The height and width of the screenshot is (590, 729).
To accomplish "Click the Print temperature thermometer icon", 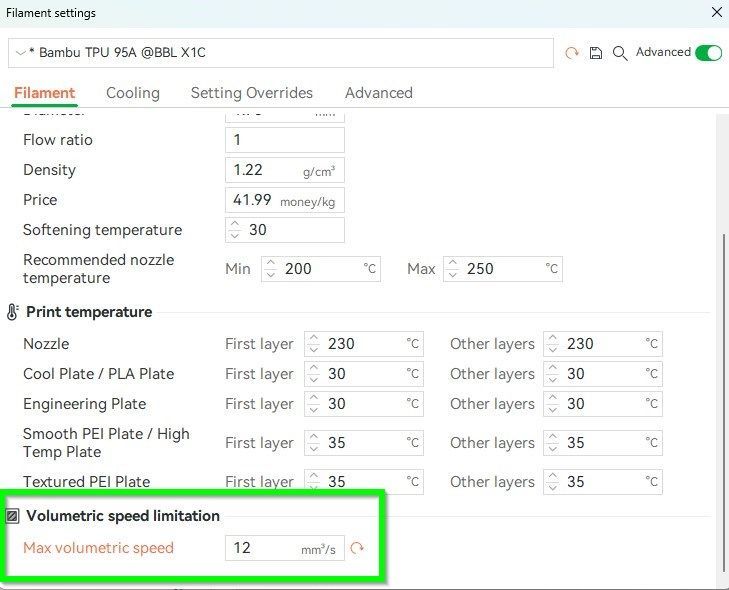I will [x=12, y=312].
